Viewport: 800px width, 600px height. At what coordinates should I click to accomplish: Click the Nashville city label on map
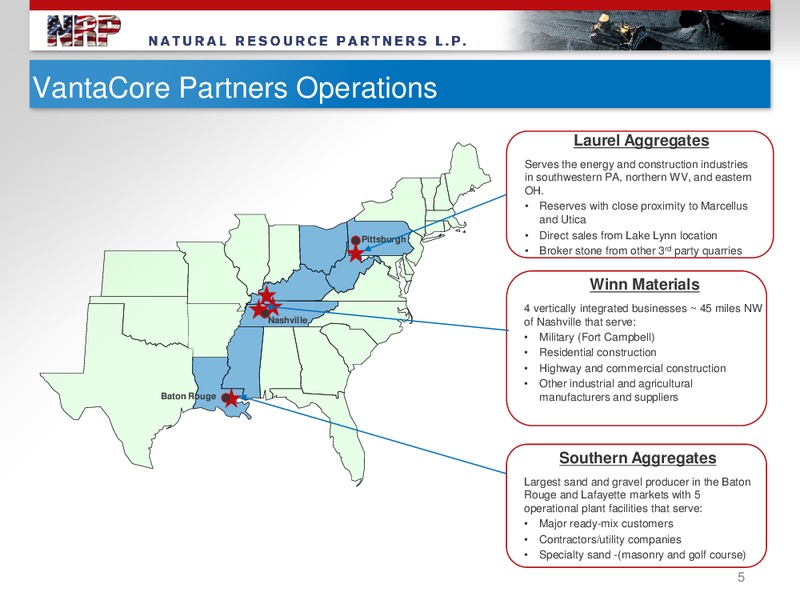point(288,320)
